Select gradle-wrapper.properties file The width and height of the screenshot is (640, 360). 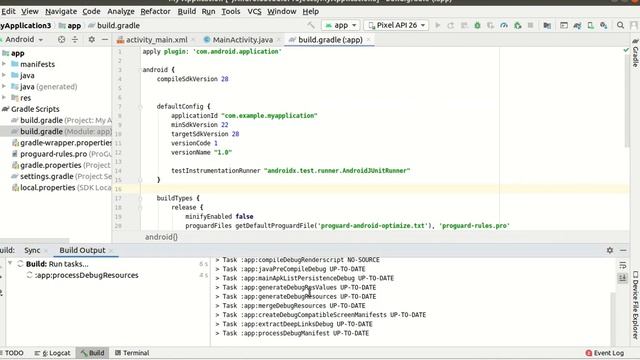[62, 142]
